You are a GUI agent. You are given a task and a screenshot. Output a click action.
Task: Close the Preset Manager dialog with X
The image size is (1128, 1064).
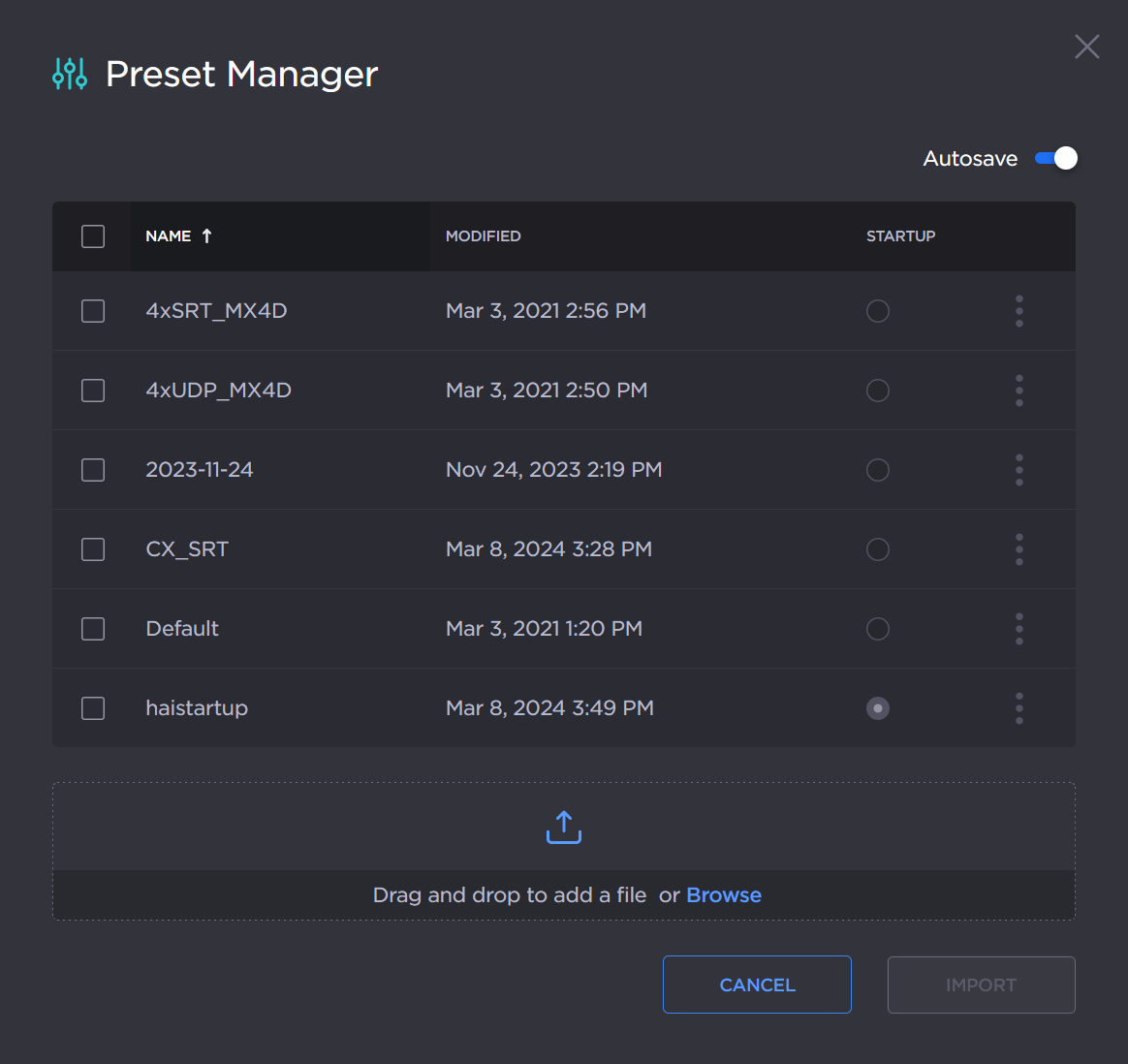(x=1086, y=47)
